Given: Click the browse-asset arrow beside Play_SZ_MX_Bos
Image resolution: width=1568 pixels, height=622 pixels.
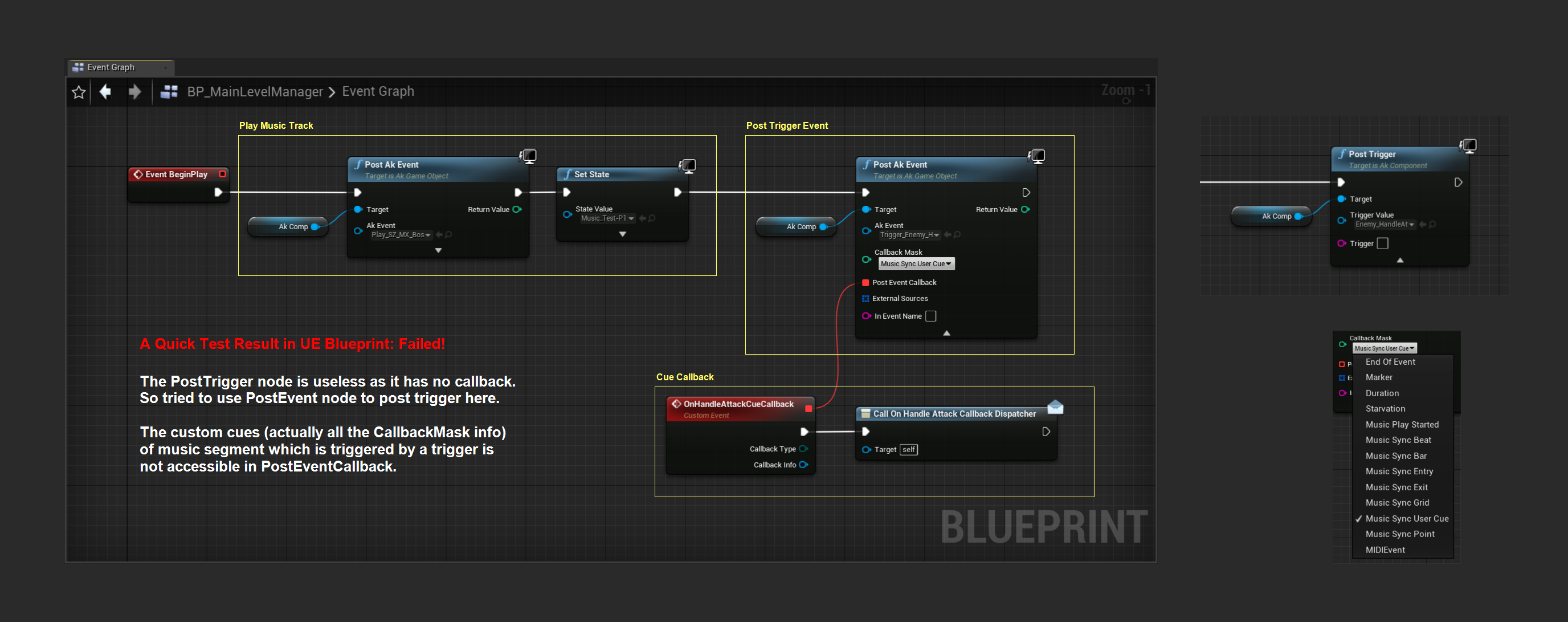Looking at the screenshot, I should coord(439,234).
